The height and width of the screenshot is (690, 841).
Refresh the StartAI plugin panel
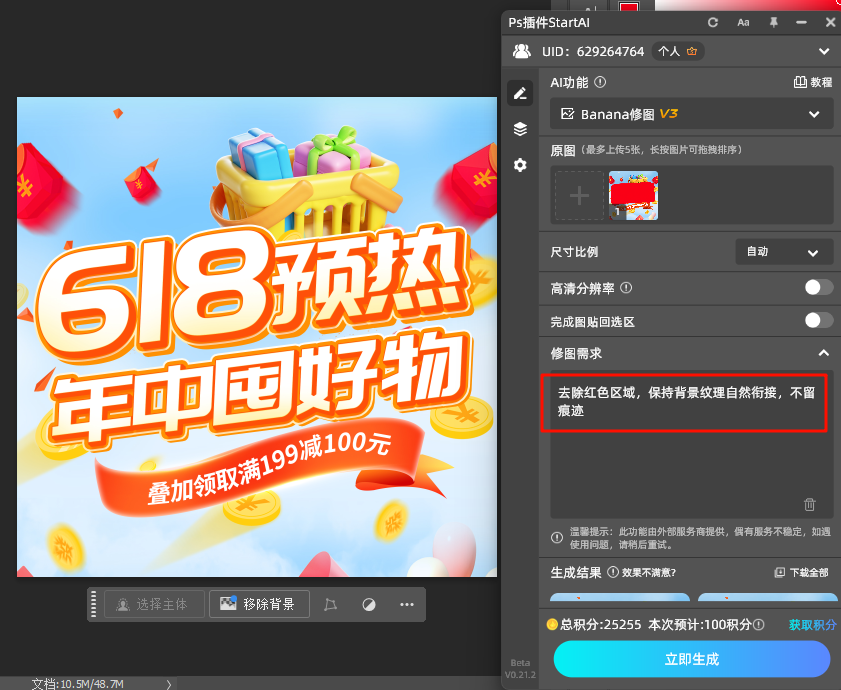[x=714, y=21]
